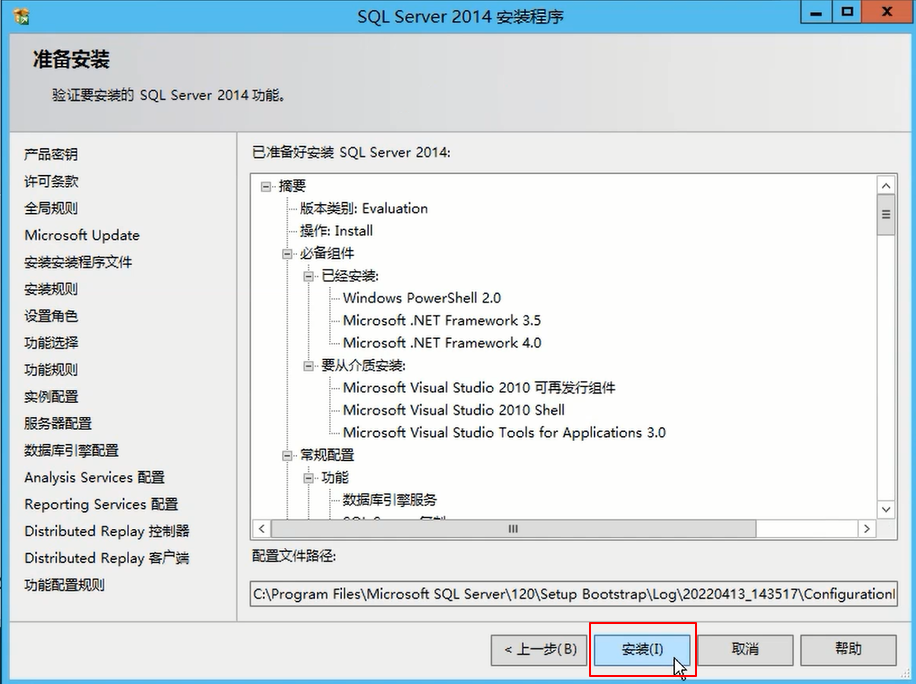916x684 pixels.
Task: Select Visual Studio Tools for Applications 3.0
Action: coord(504,433)
